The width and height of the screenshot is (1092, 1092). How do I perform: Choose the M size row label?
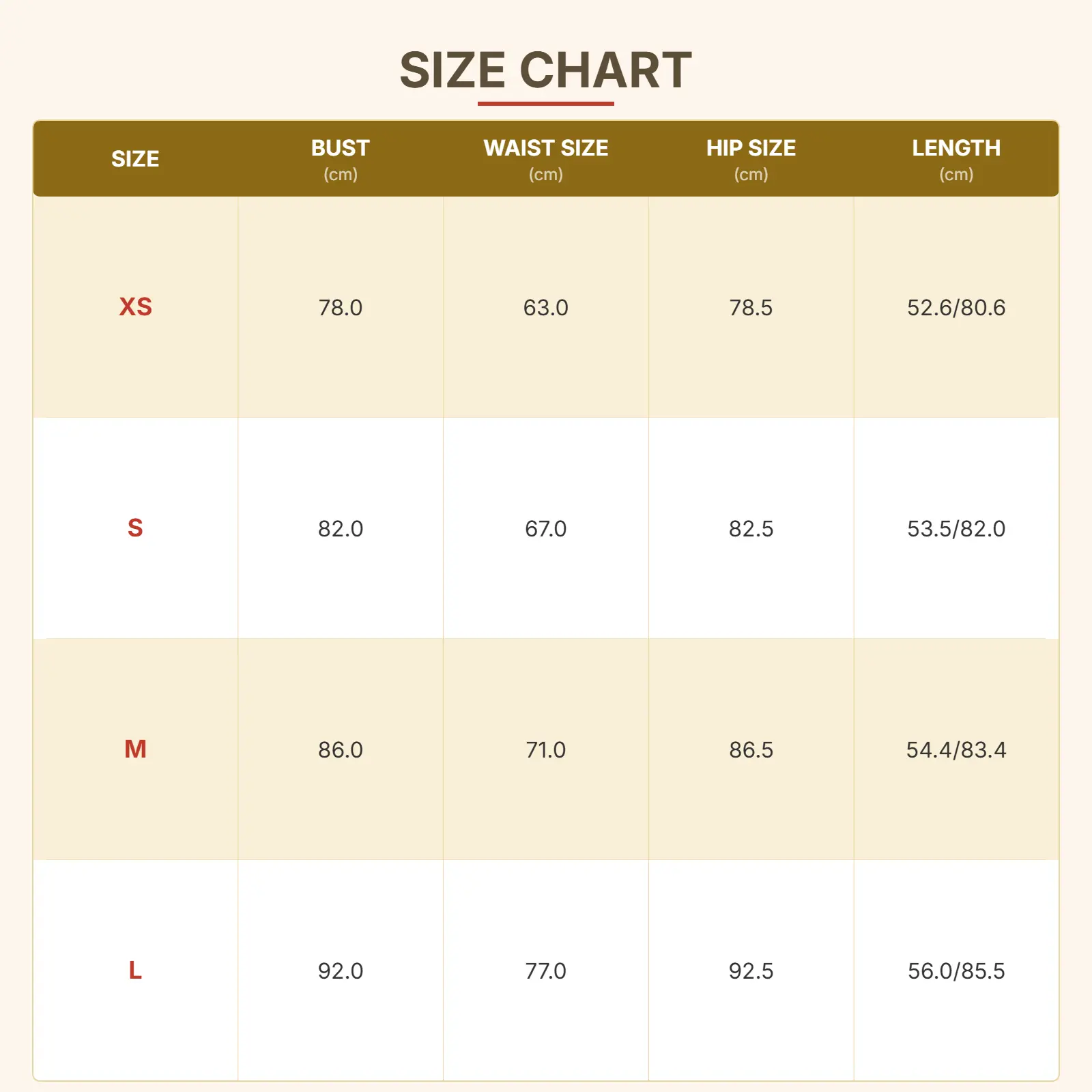[x=135, y=749]
